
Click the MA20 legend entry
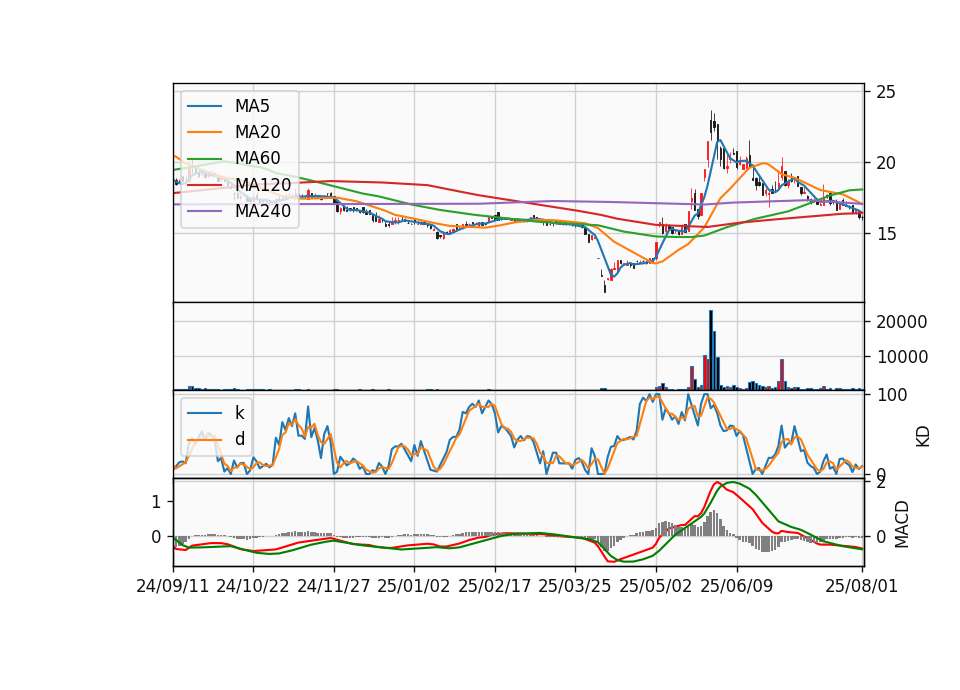(x=233, y=132)
